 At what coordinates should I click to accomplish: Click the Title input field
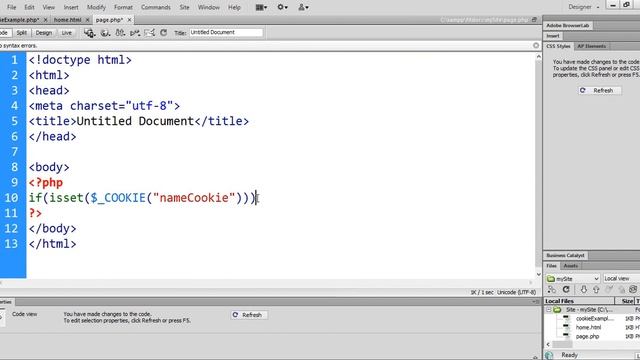[x=226, y=32]
